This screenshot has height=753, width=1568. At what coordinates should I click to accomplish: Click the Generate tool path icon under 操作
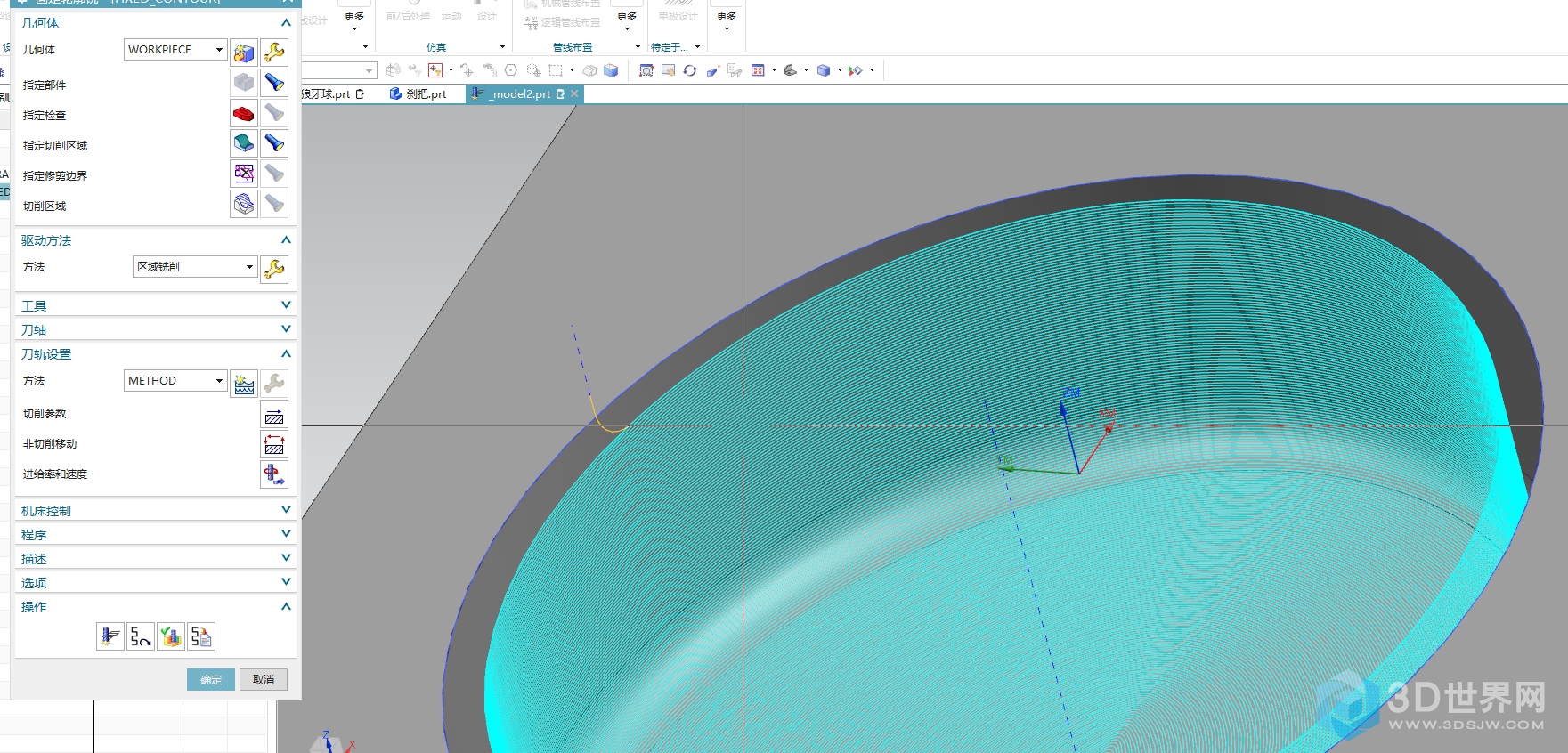(x=110, y=636)
